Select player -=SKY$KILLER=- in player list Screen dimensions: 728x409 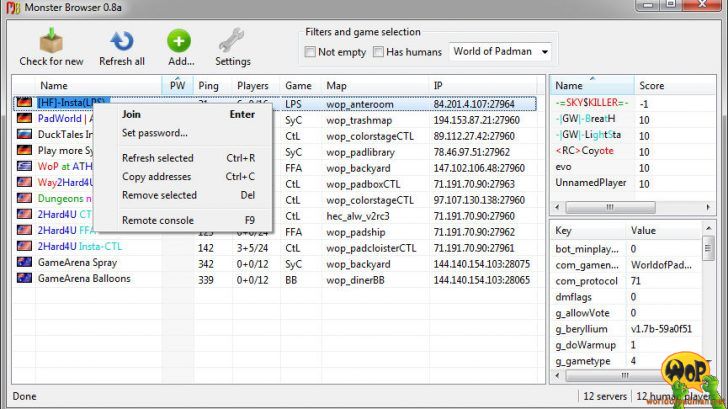[592, 103]
